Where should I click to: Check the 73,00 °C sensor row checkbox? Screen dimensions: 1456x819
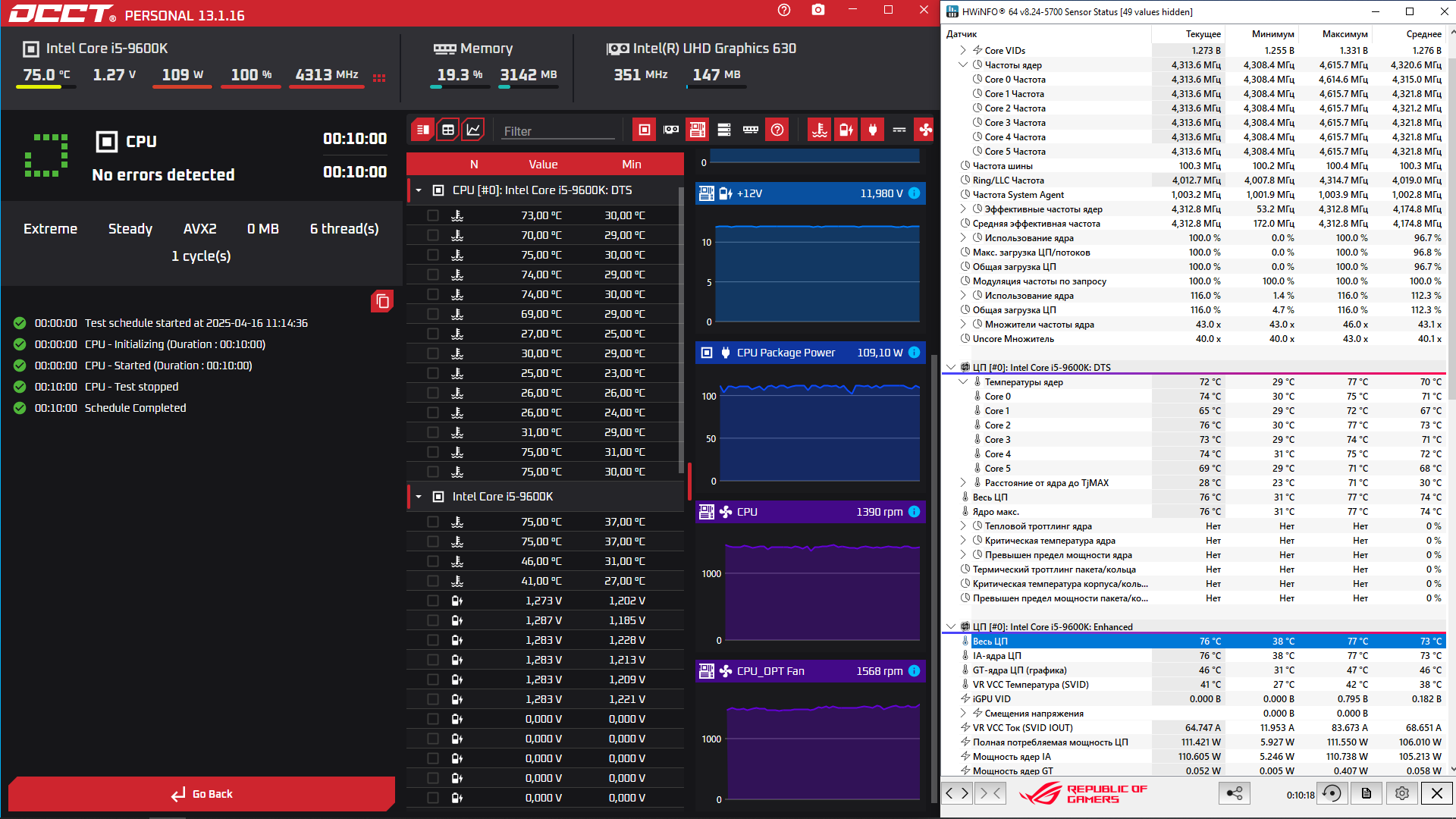tap(433, 215)
